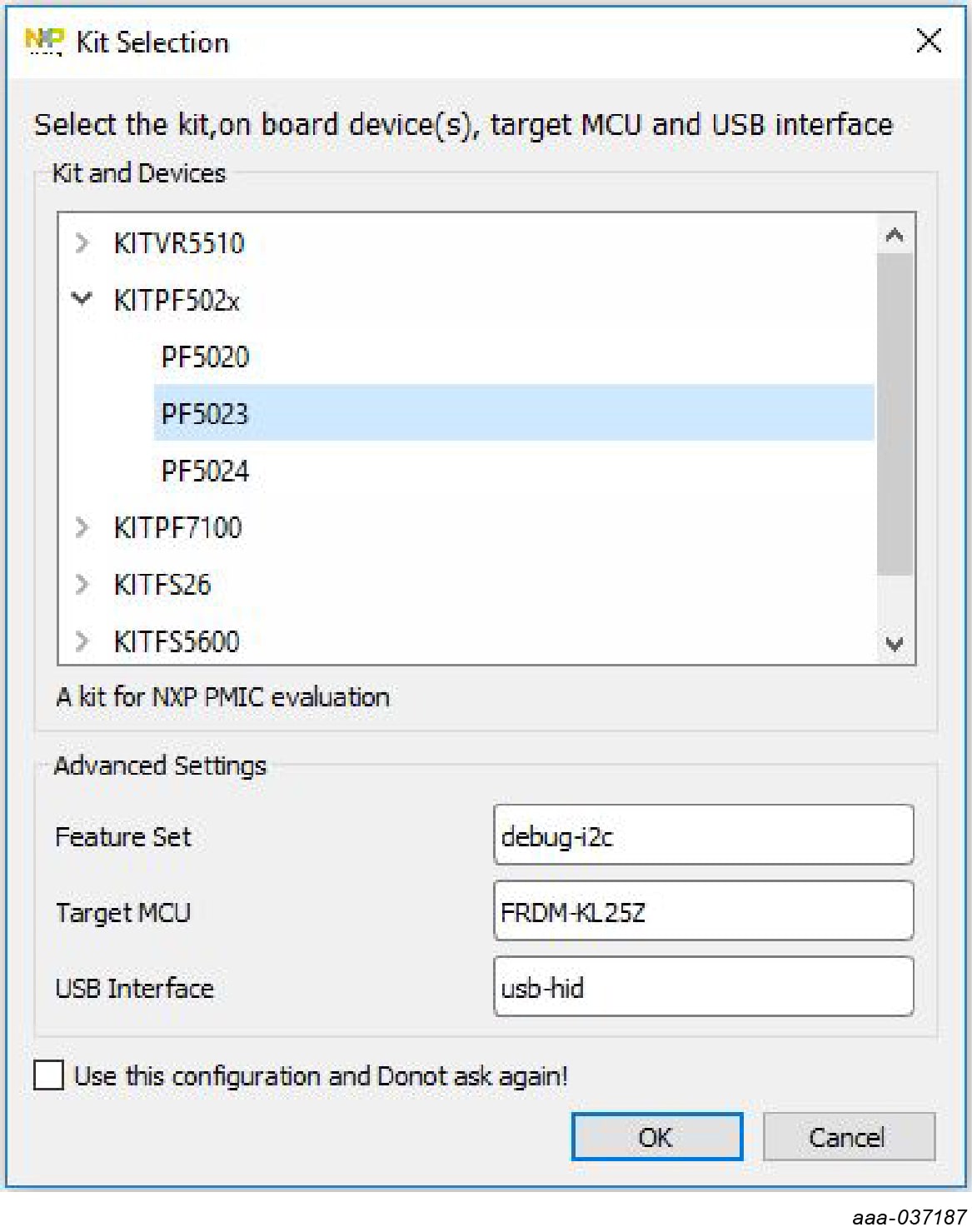Collapse the KITPF502x tree node

[x=82, y=299]
